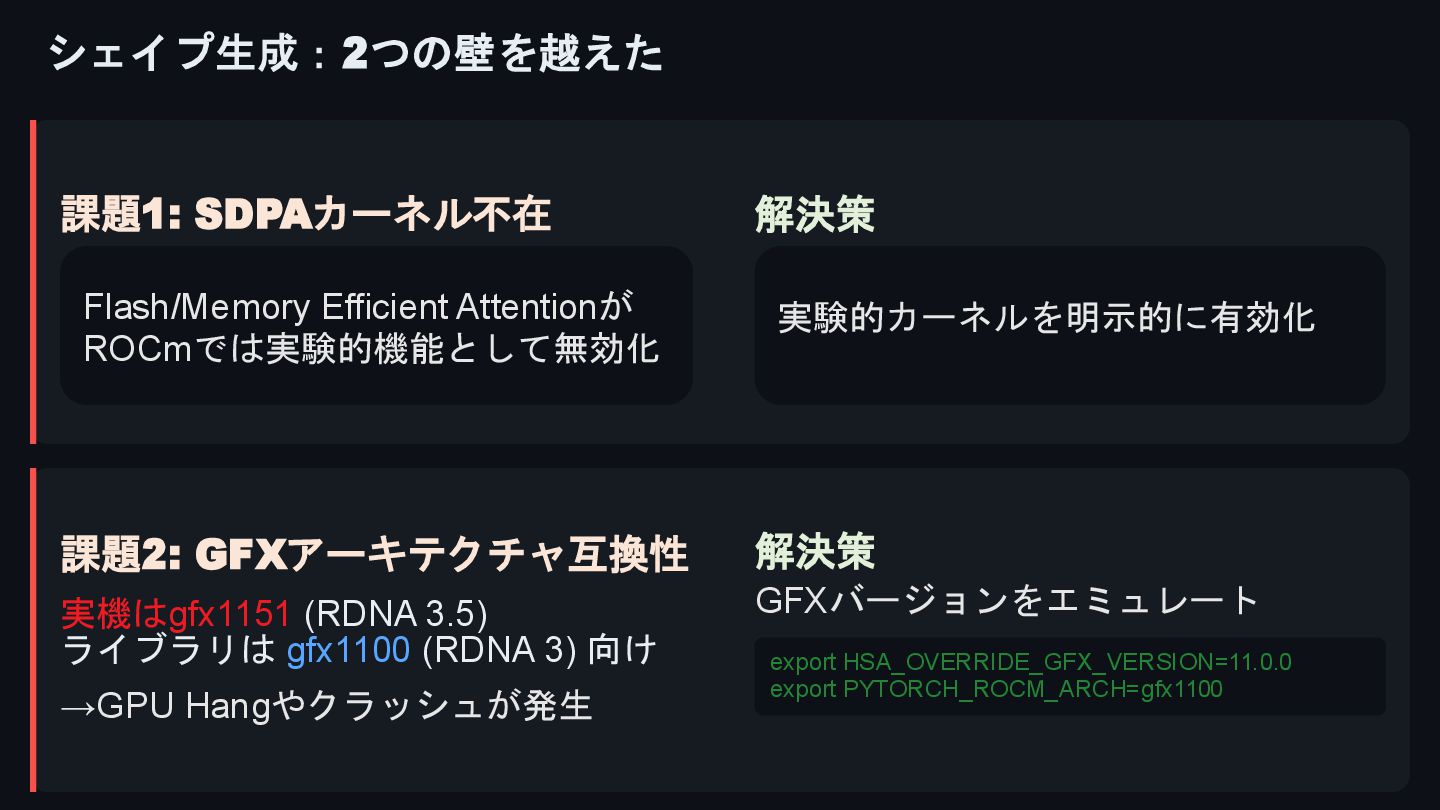1440x810 pixels.
Task: Select the line →GPU Hangやクラッシュが発生
Action: point(327,706)
